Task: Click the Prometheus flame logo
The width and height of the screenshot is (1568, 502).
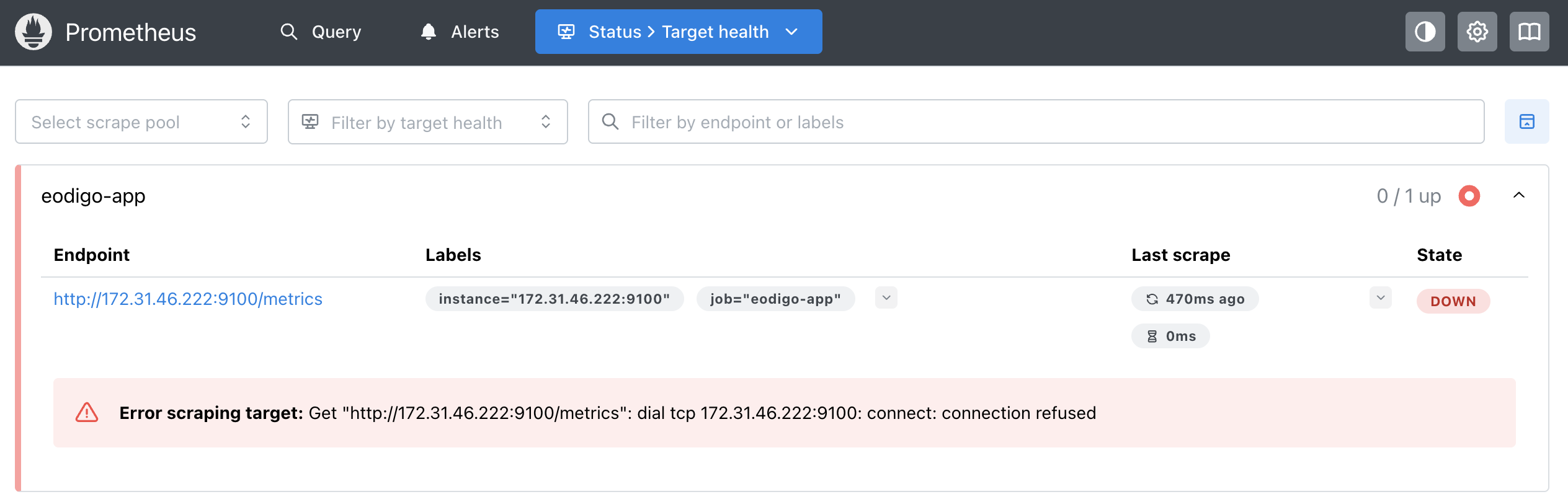Action: (33, 32)
